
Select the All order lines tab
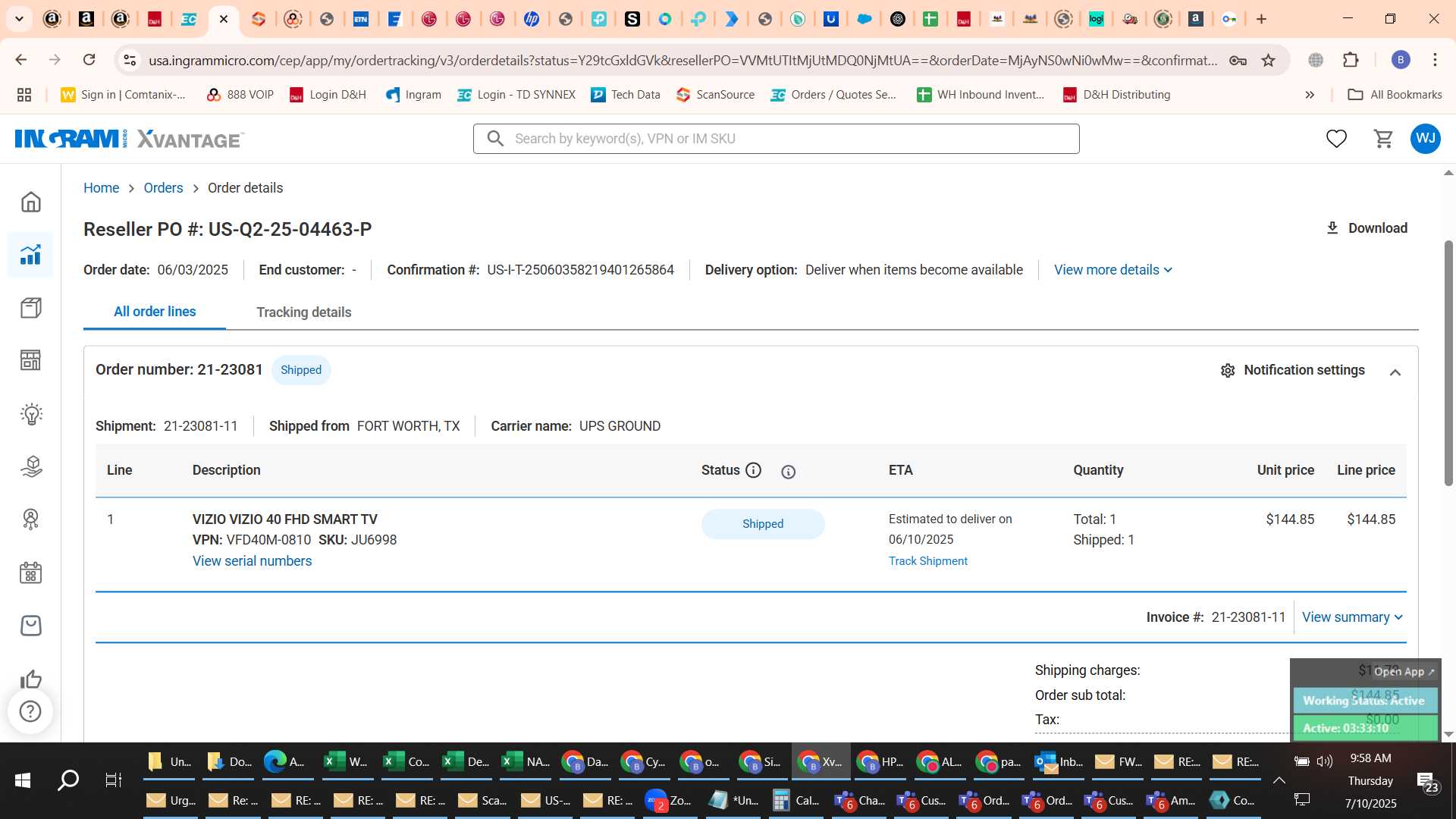(x=155, y=312)
